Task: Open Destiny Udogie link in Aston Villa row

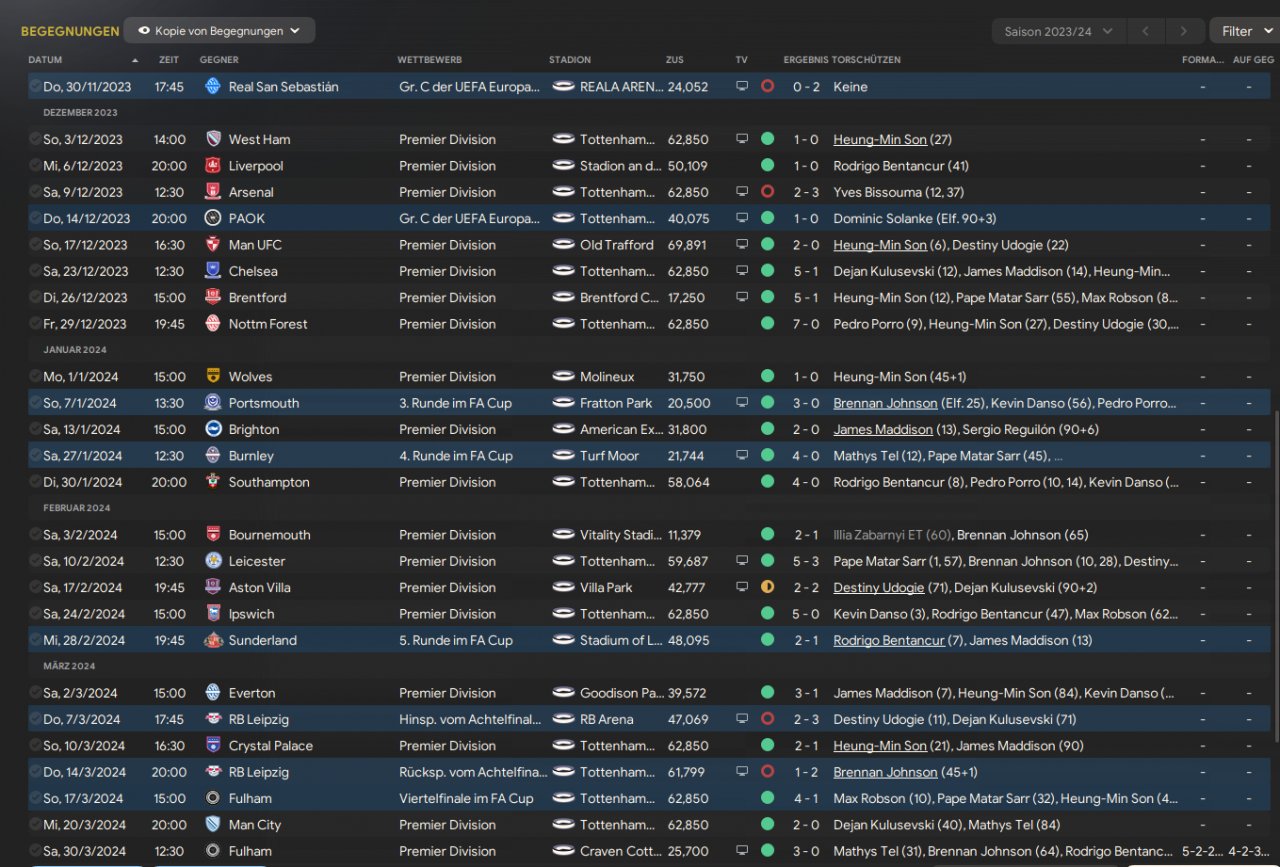Action: tap(879, 588)
